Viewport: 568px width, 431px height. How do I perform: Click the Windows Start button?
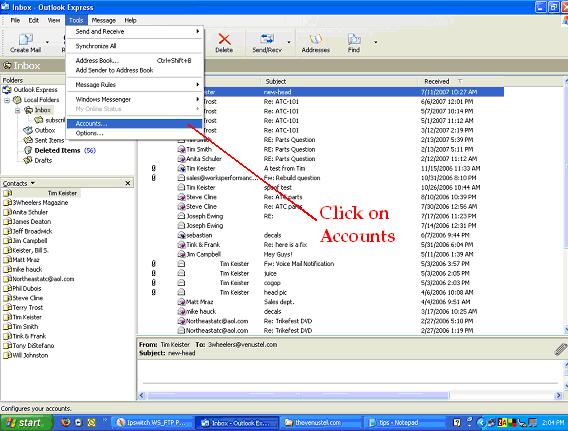click(26, 423)
